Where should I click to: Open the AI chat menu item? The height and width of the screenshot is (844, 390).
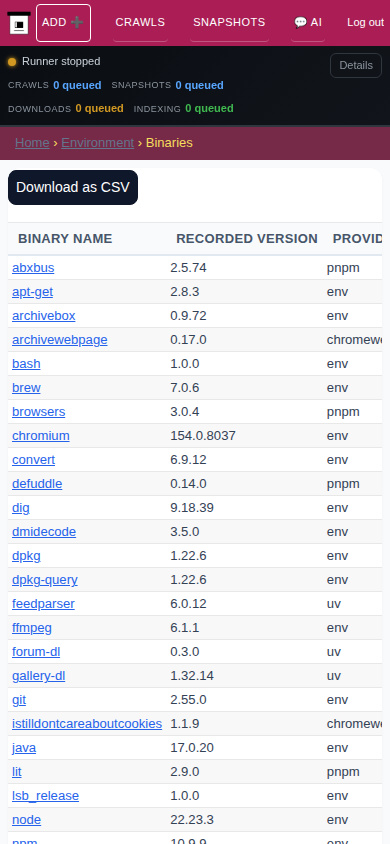pyautogui.click(x=308, y=23)
